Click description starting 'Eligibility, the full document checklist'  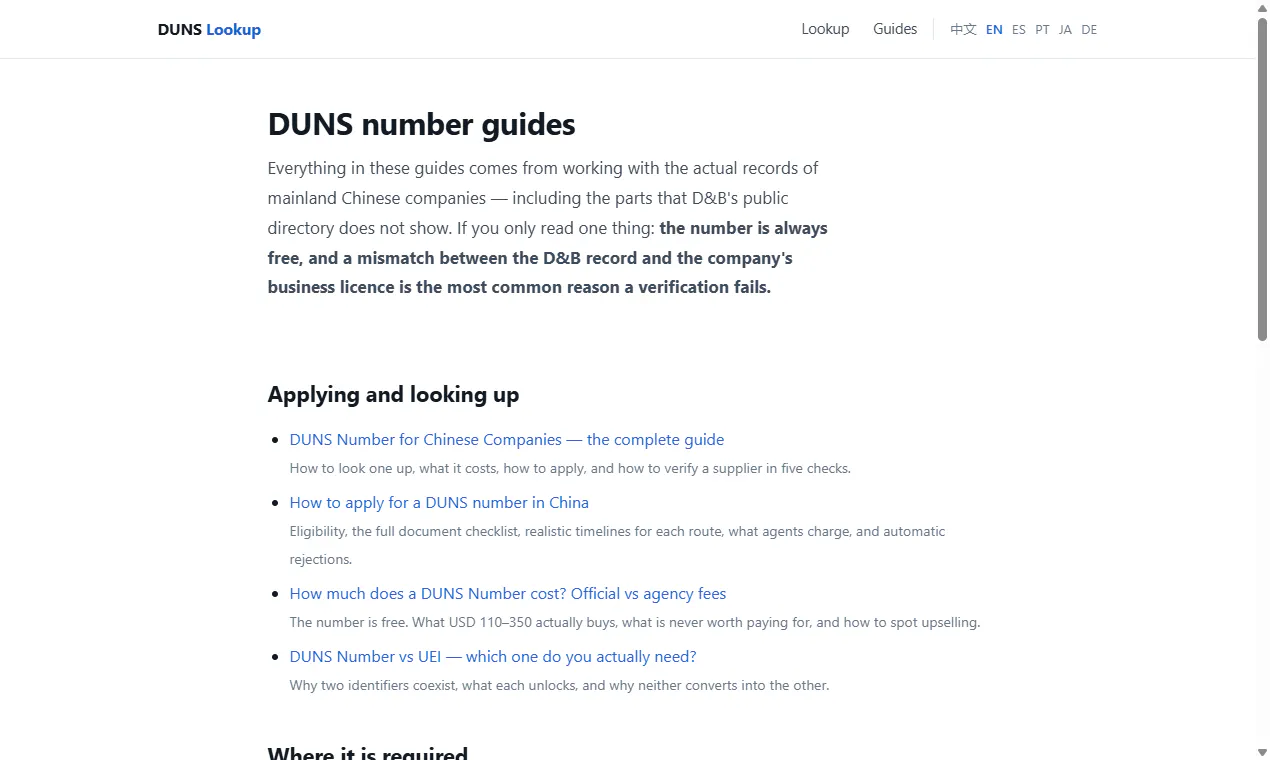(x=617, y=545)
